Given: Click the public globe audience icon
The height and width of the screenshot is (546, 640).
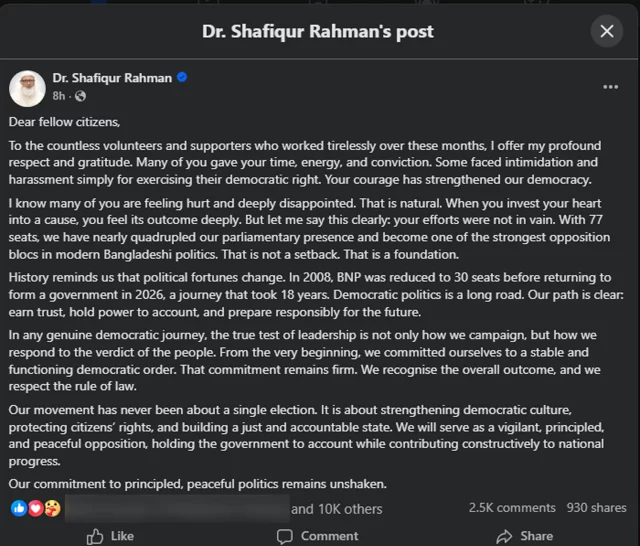Looking at the screenshot, I should (80, 96).
